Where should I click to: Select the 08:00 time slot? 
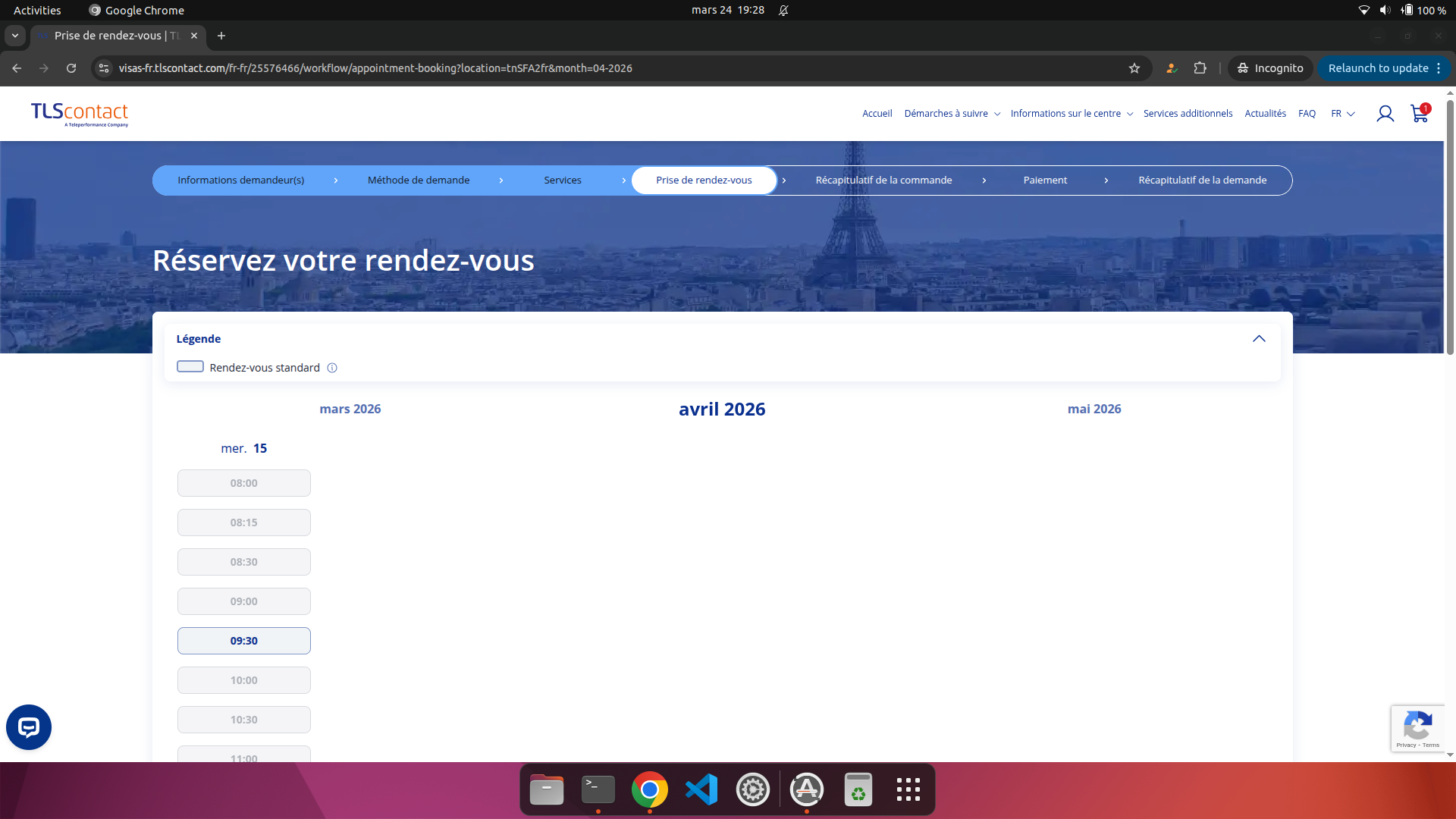tap(243, 482)
